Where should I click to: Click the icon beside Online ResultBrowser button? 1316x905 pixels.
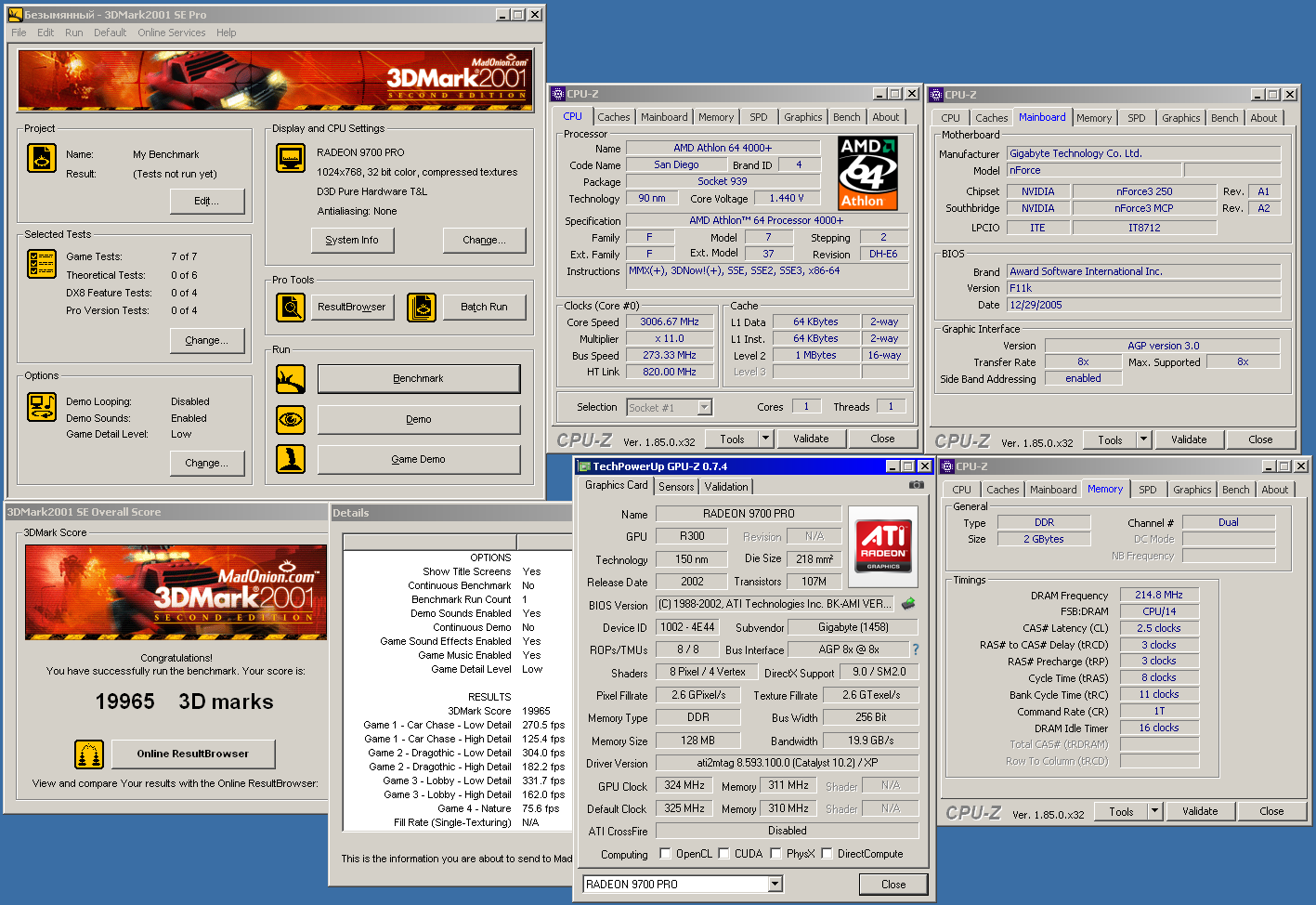89,754
